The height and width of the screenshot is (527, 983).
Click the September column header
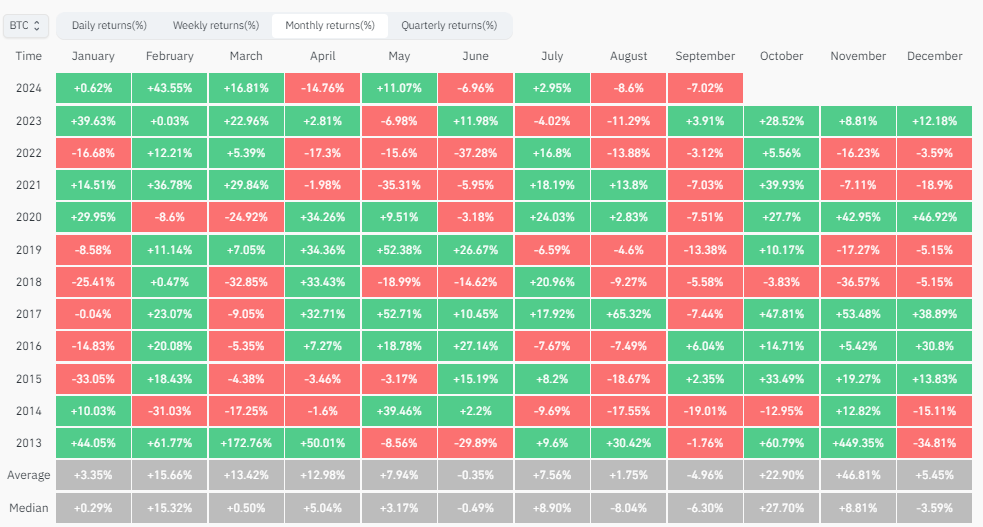[x=705, y=57]
